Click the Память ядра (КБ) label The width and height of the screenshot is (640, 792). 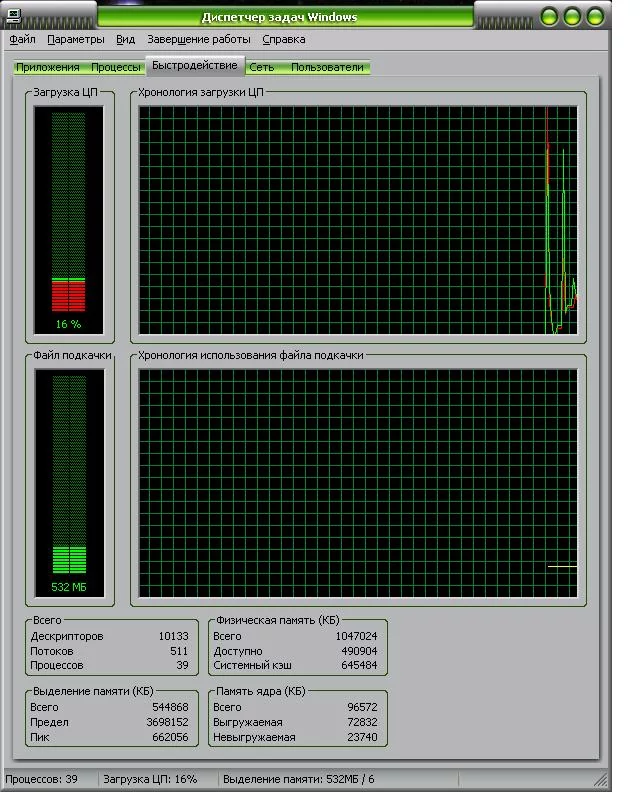261,691
